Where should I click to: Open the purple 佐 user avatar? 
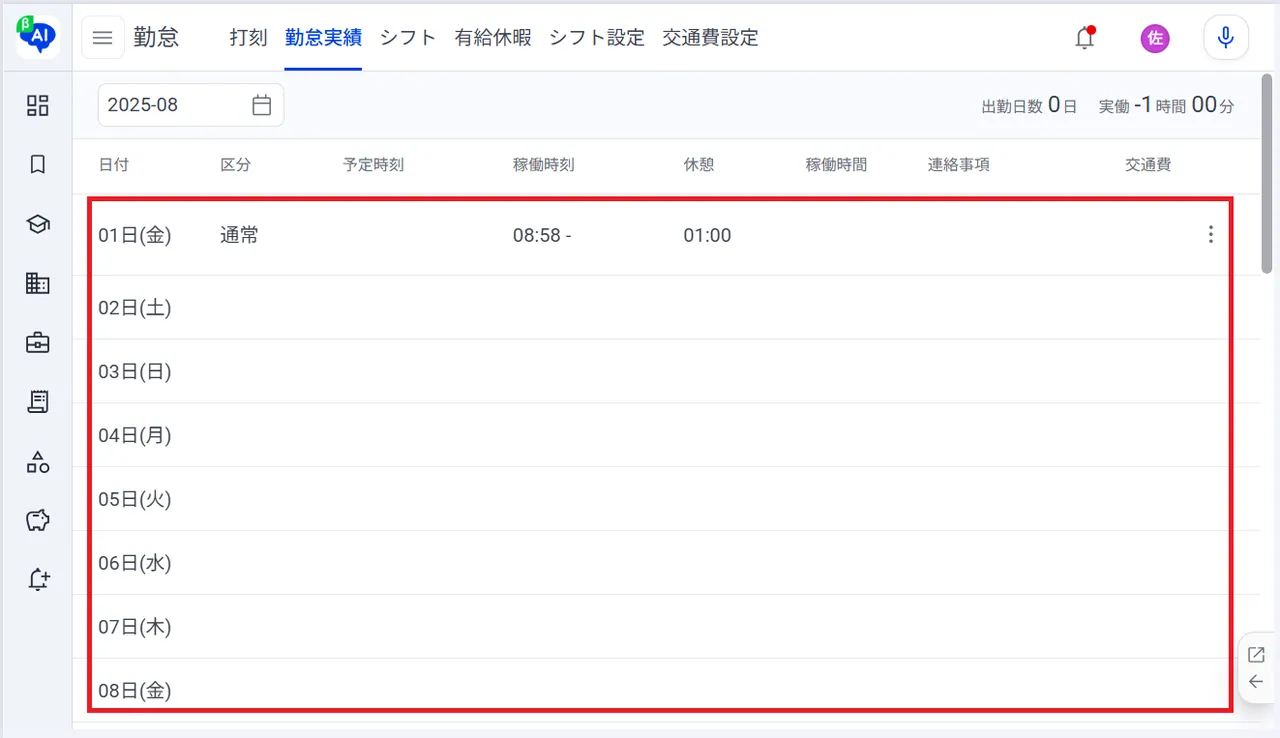[1155, 38]
